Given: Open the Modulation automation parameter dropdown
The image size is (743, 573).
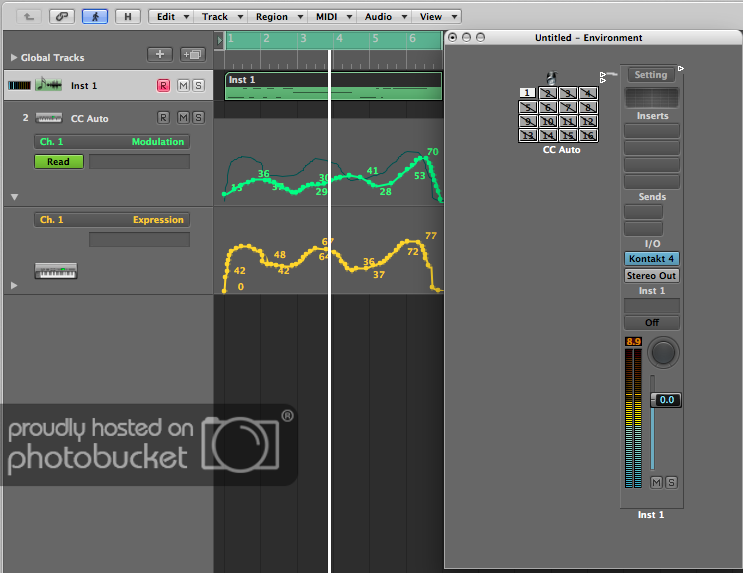Looking at the screenshot, I should 111,142.
